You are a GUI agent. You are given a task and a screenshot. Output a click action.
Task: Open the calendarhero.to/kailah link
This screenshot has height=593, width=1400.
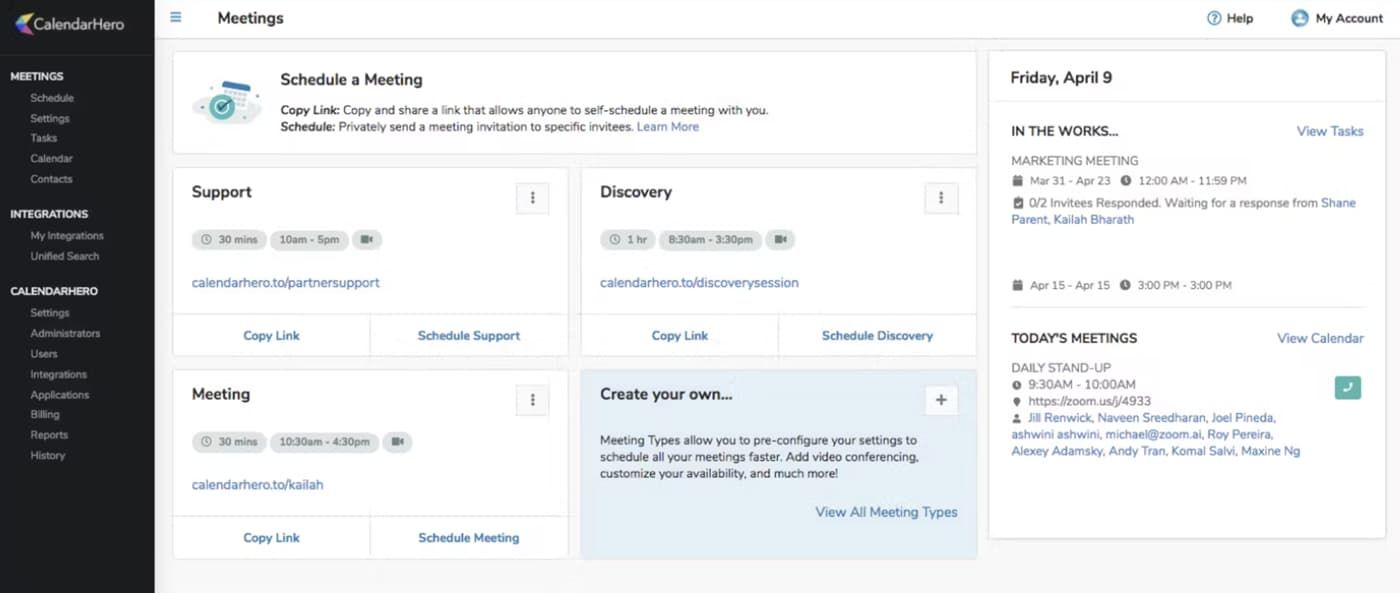pyautogui.click(x=257, y=485)
